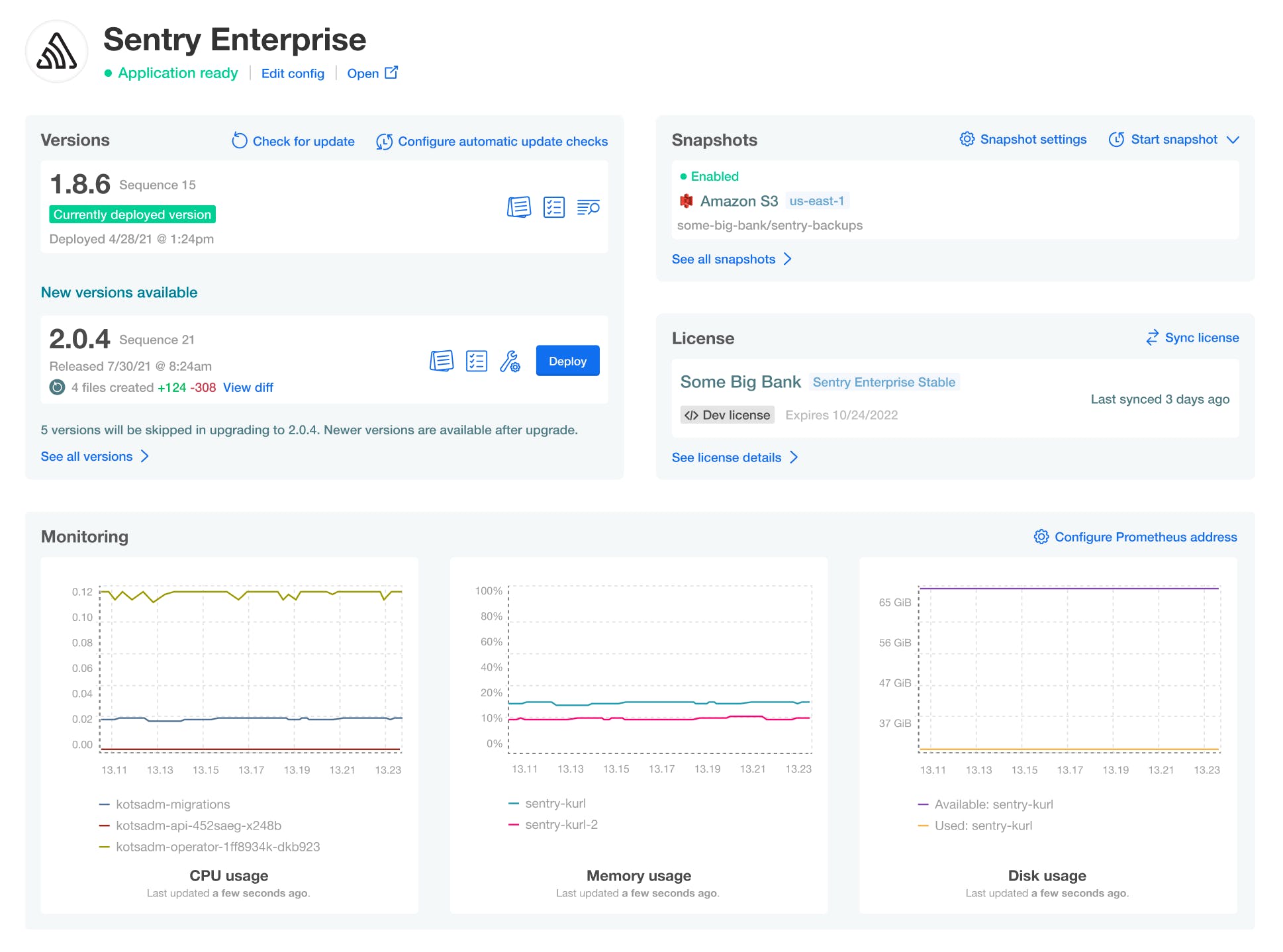The height and width of the screenshot is (952, 1283).
Task: Click the New versions available heading
Action: [x=119, y=293]
